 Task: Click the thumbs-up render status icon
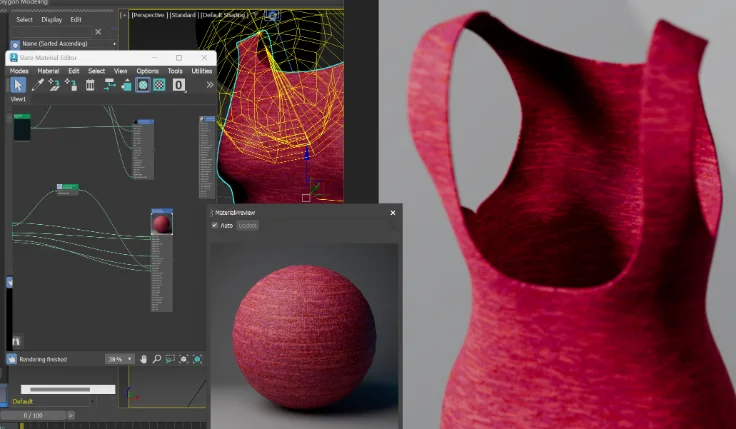coord(12,359)
